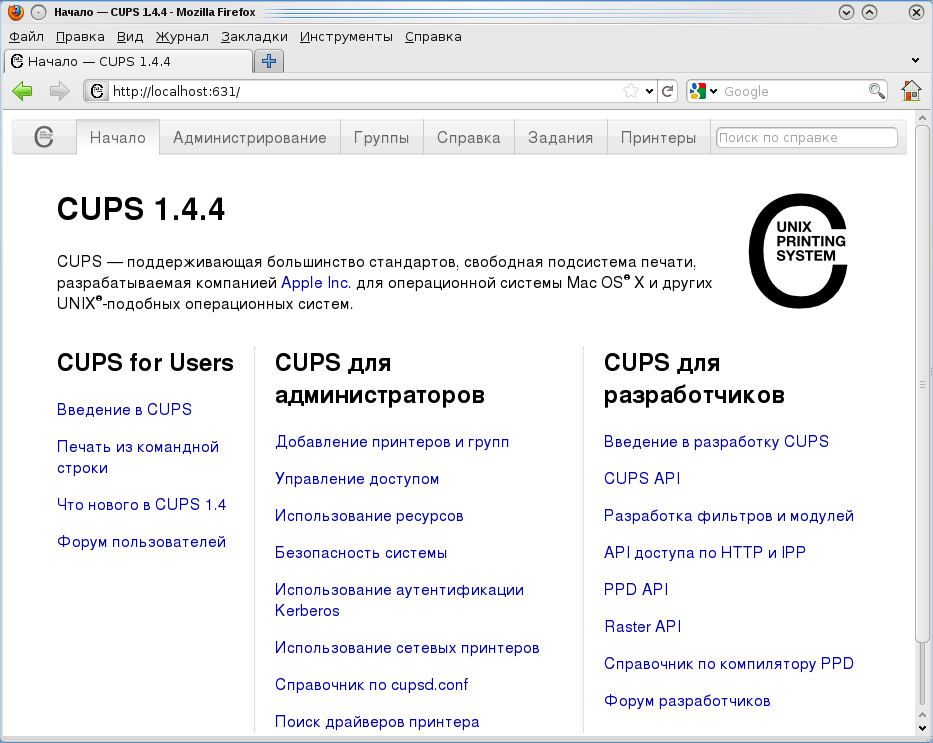Image resolution: width=933 pixels, height=743 pixels.
Task: Follow the Управление доступом link
Action: (x=357, y=479)
